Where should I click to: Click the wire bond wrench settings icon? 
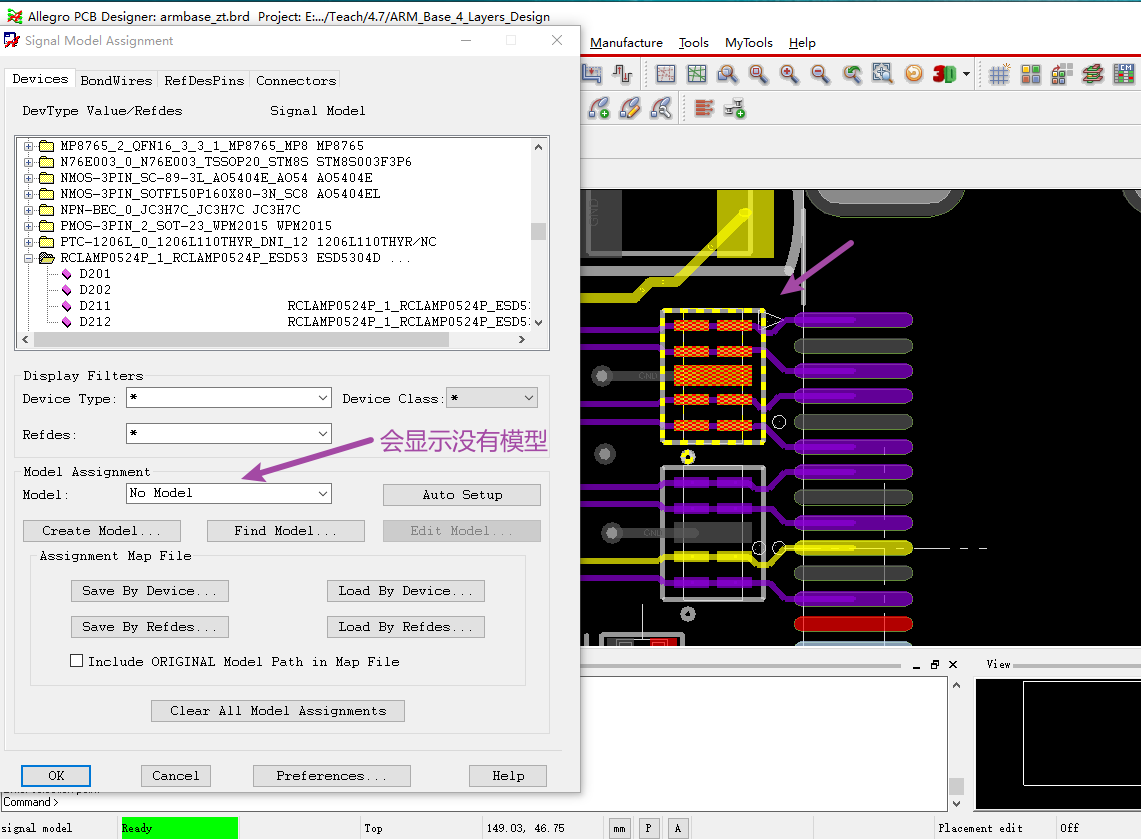[x=661, y=109]
